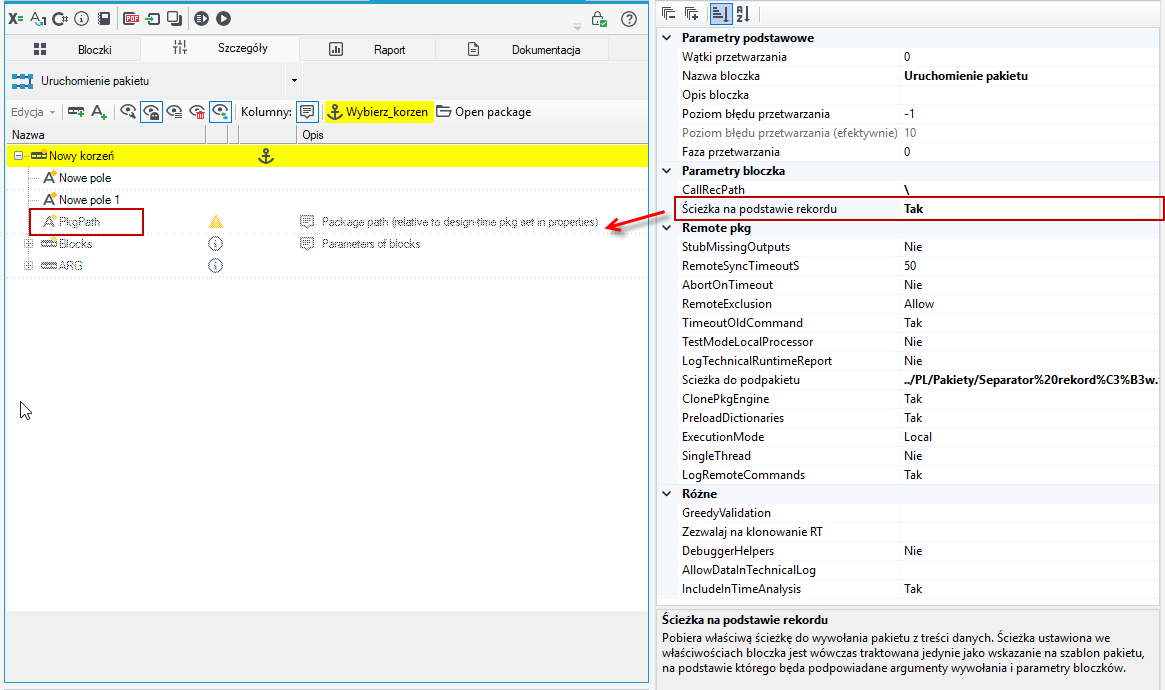Switch to the Bloczki tab
The width and height of the screenshot is (1165, 690).
[73, 50]
